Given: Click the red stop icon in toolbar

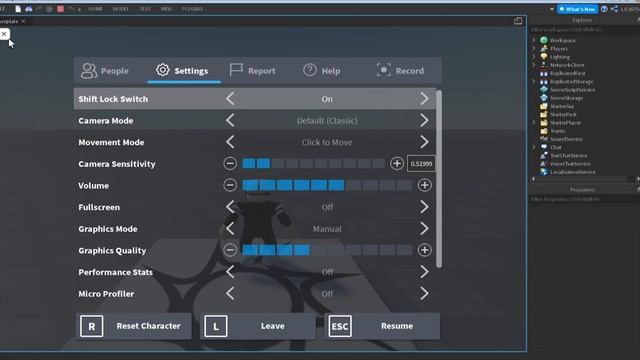Looking at the screenshot, I should tap(60, 9).
